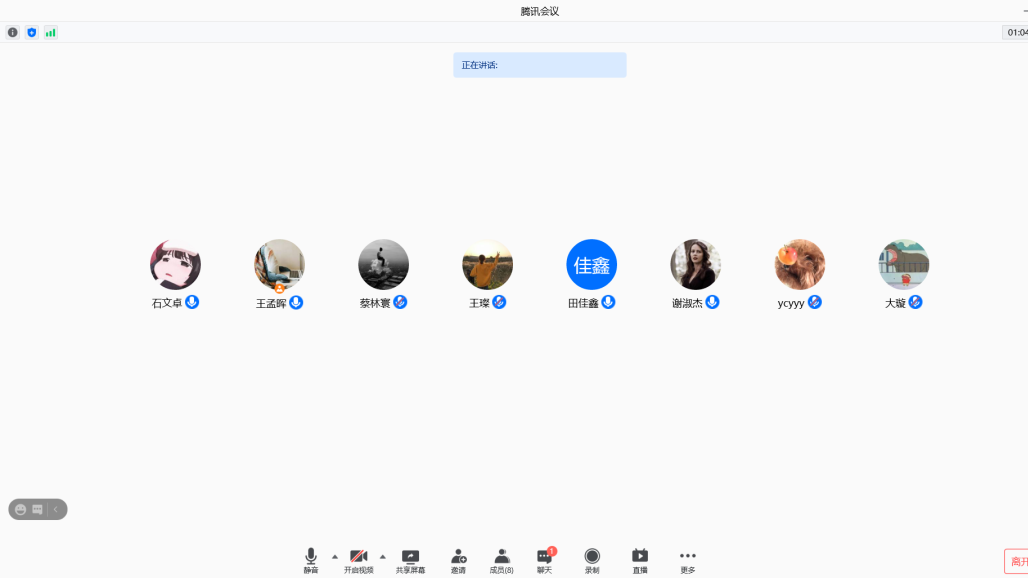Open the 更多 more options menu
The image size is (1028, 578).
pyautogui.click(x=688, y=559)
